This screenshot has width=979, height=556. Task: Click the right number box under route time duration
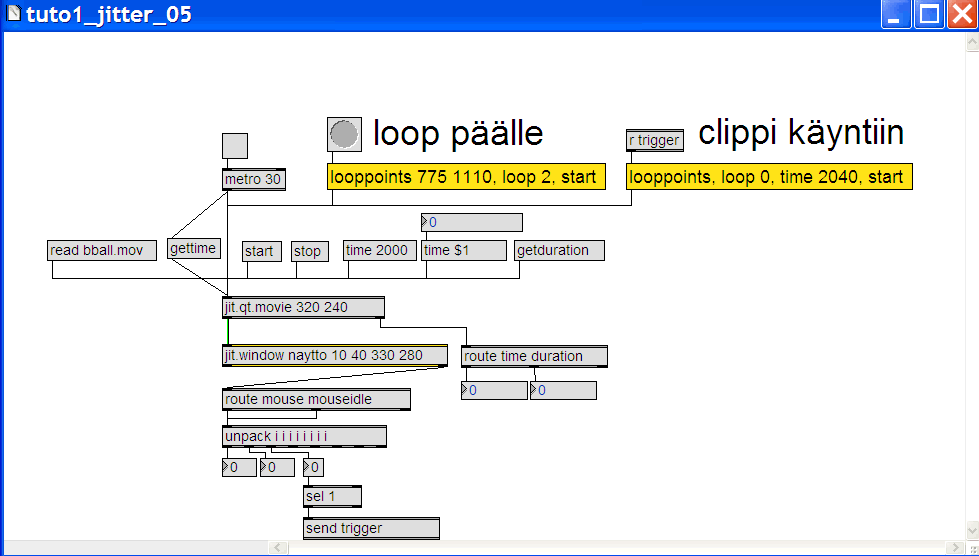[566, 390]
